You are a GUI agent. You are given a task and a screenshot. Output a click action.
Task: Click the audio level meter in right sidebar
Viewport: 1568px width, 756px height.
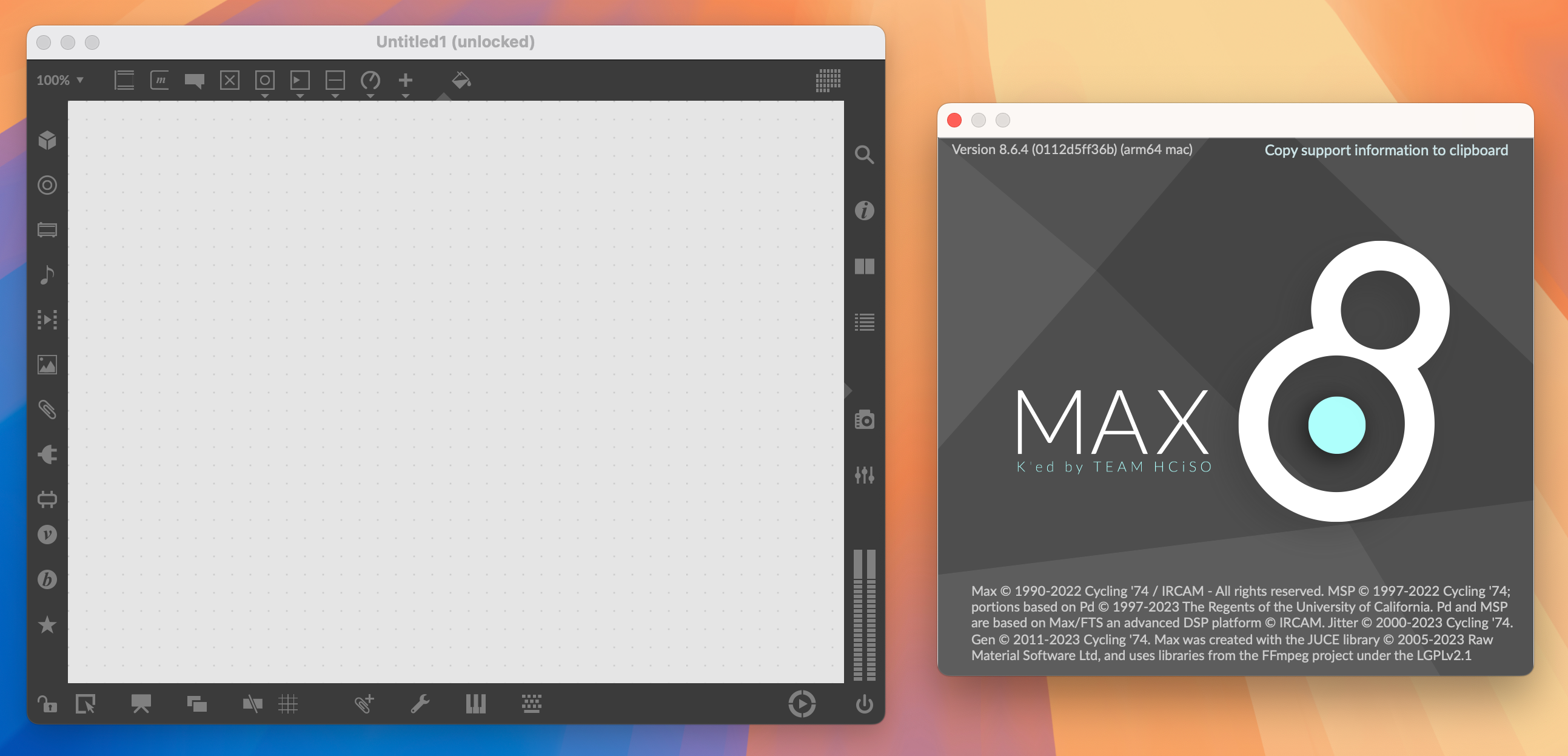[865, 615]
